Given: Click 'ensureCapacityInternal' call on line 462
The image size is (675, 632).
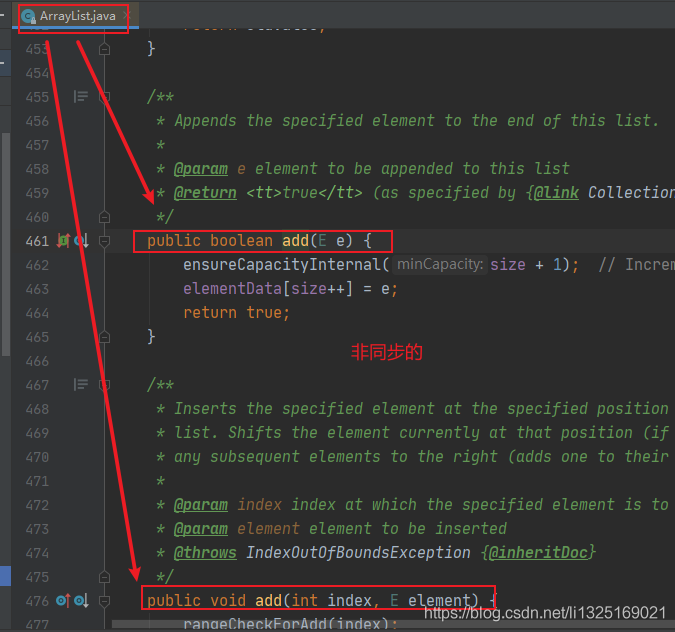Looking at the screenshot, I should pyautogui.click(x=282, y=265).
